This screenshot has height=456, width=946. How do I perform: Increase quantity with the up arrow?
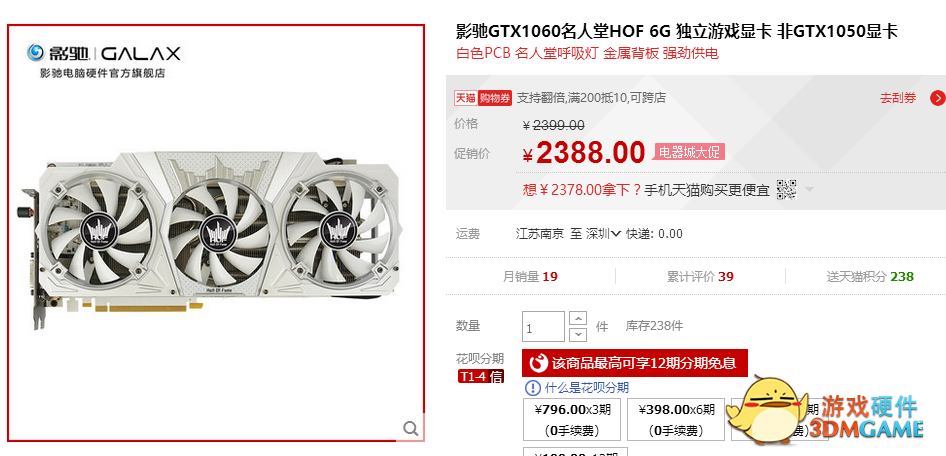click(x=578, y=318)
